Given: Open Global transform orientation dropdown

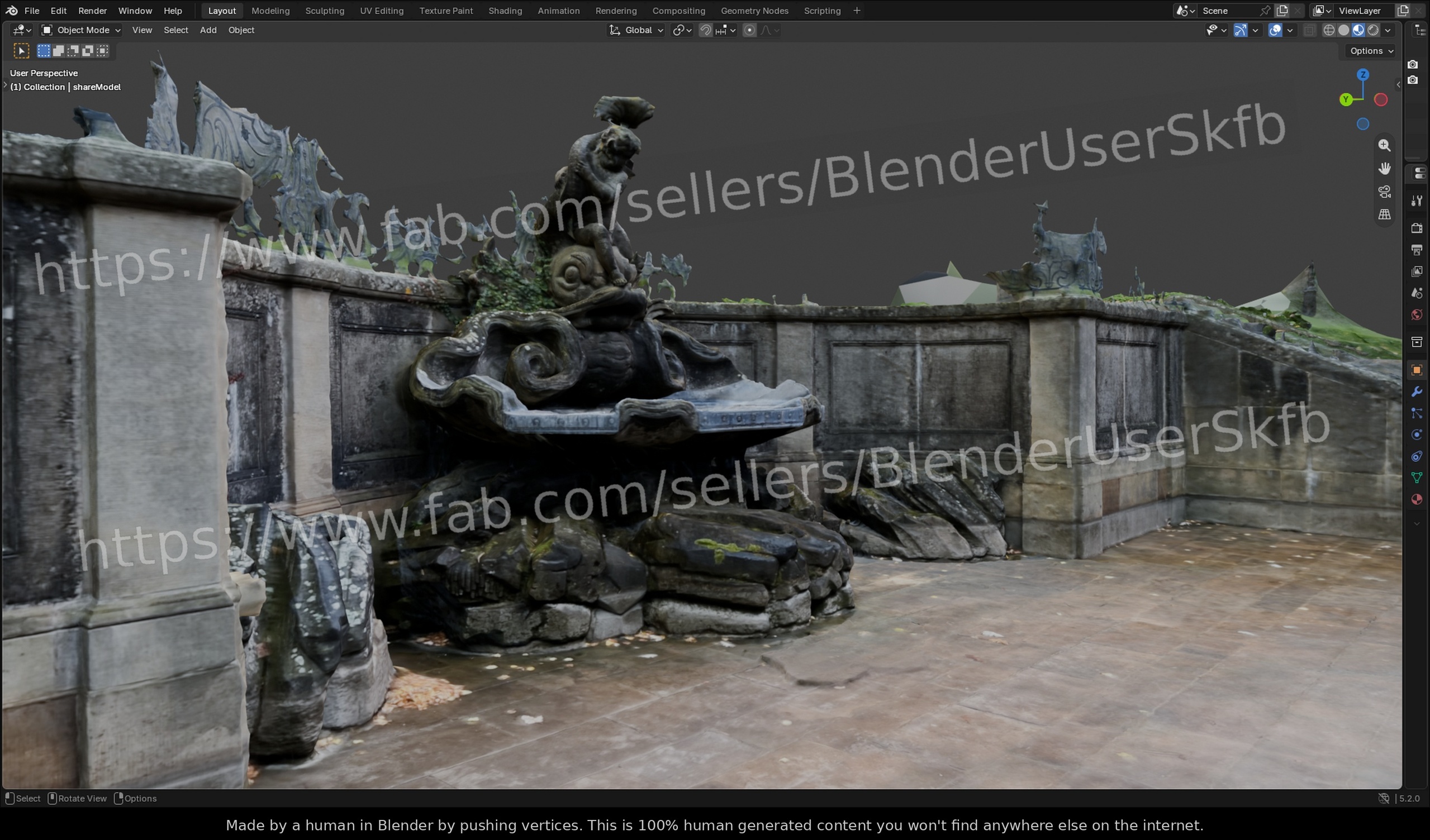Looking at the screenshot, I should (x=636, y=30).
